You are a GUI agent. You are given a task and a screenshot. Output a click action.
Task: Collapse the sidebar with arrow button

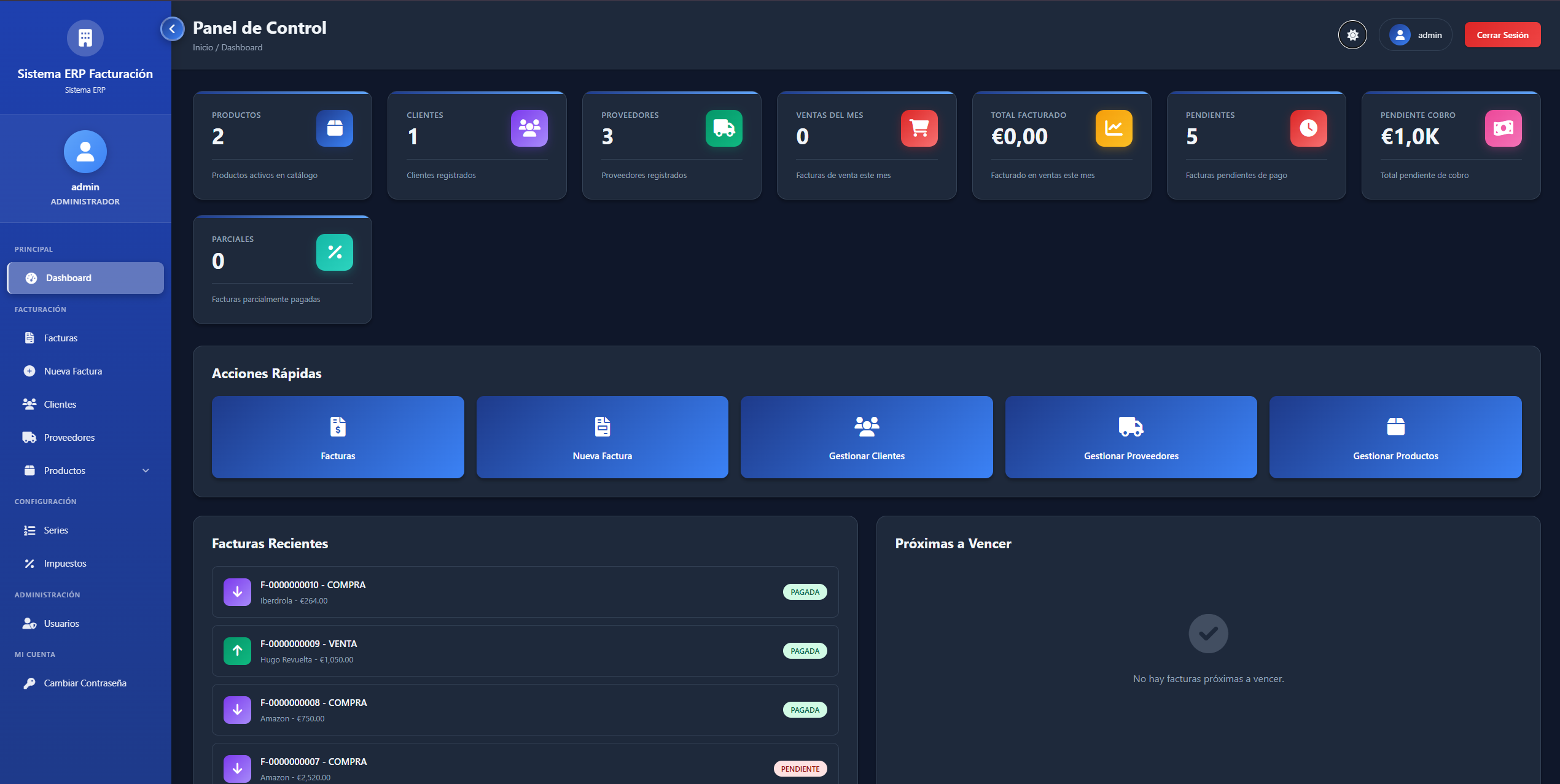[x=173, y=29]
